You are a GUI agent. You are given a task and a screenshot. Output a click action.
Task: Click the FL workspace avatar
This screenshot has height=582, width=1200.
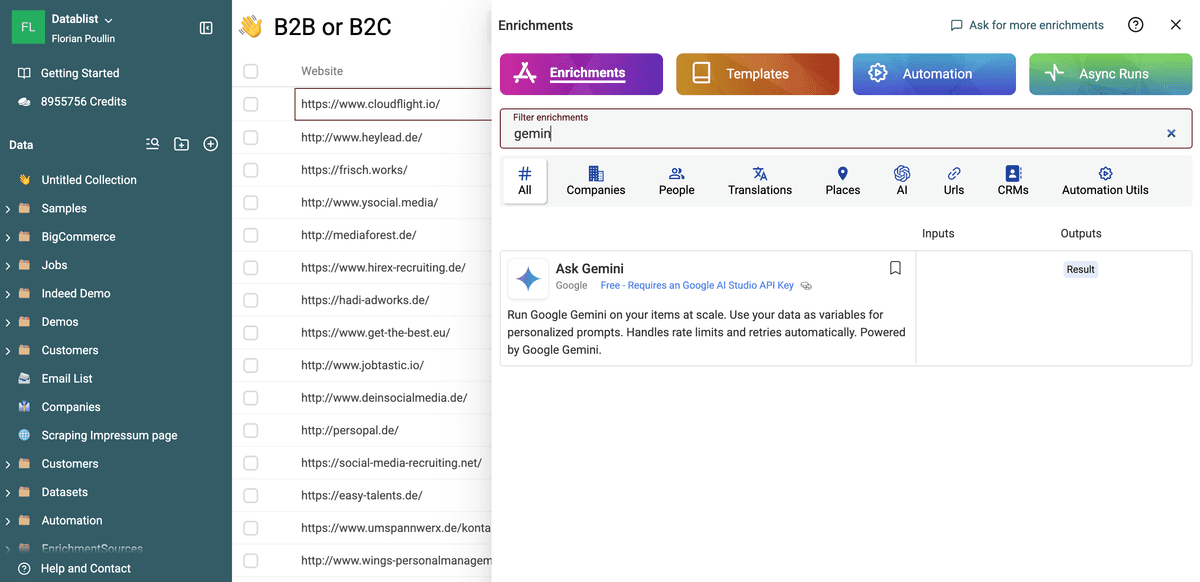(x=28, y=27)
